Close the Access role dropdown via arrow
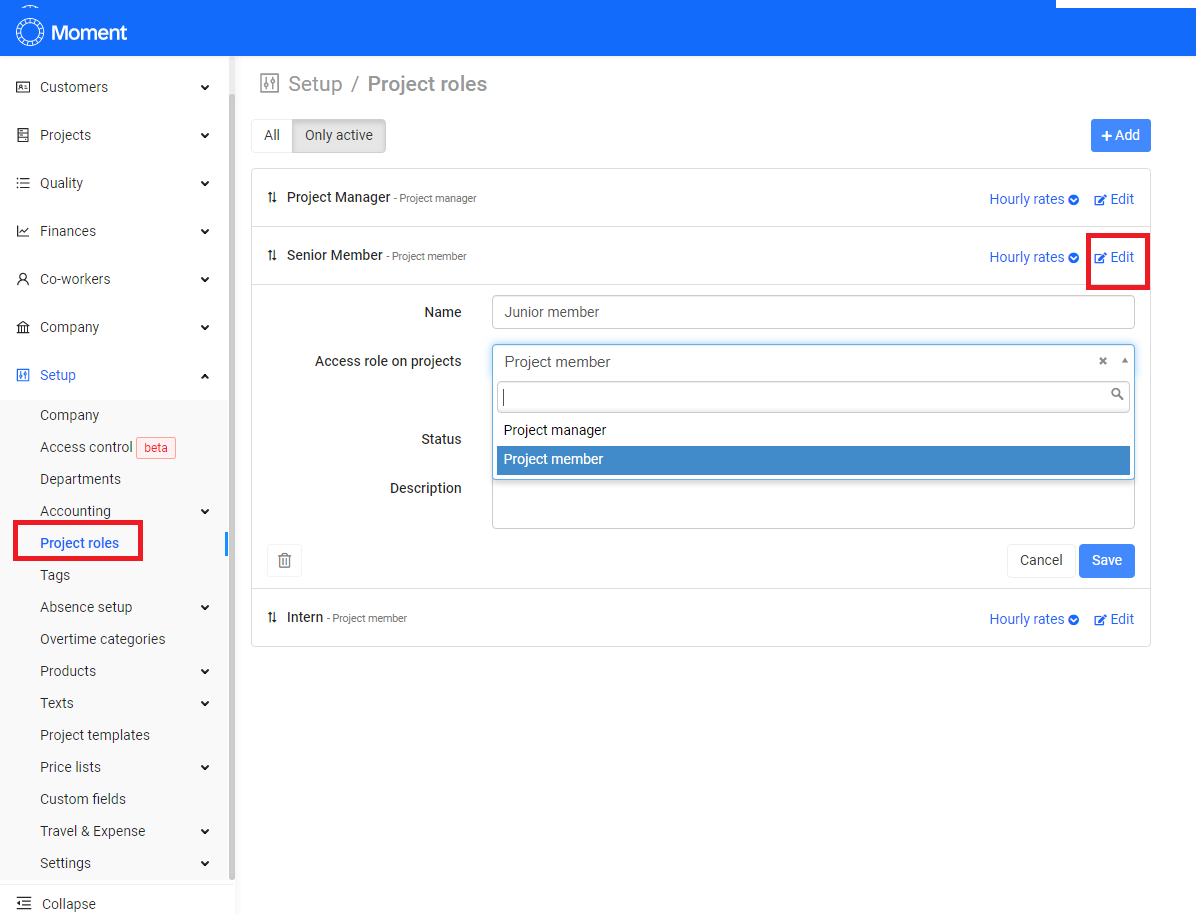The height and width of the screenshot is (914, 1196). click(x=1124, y=361)
